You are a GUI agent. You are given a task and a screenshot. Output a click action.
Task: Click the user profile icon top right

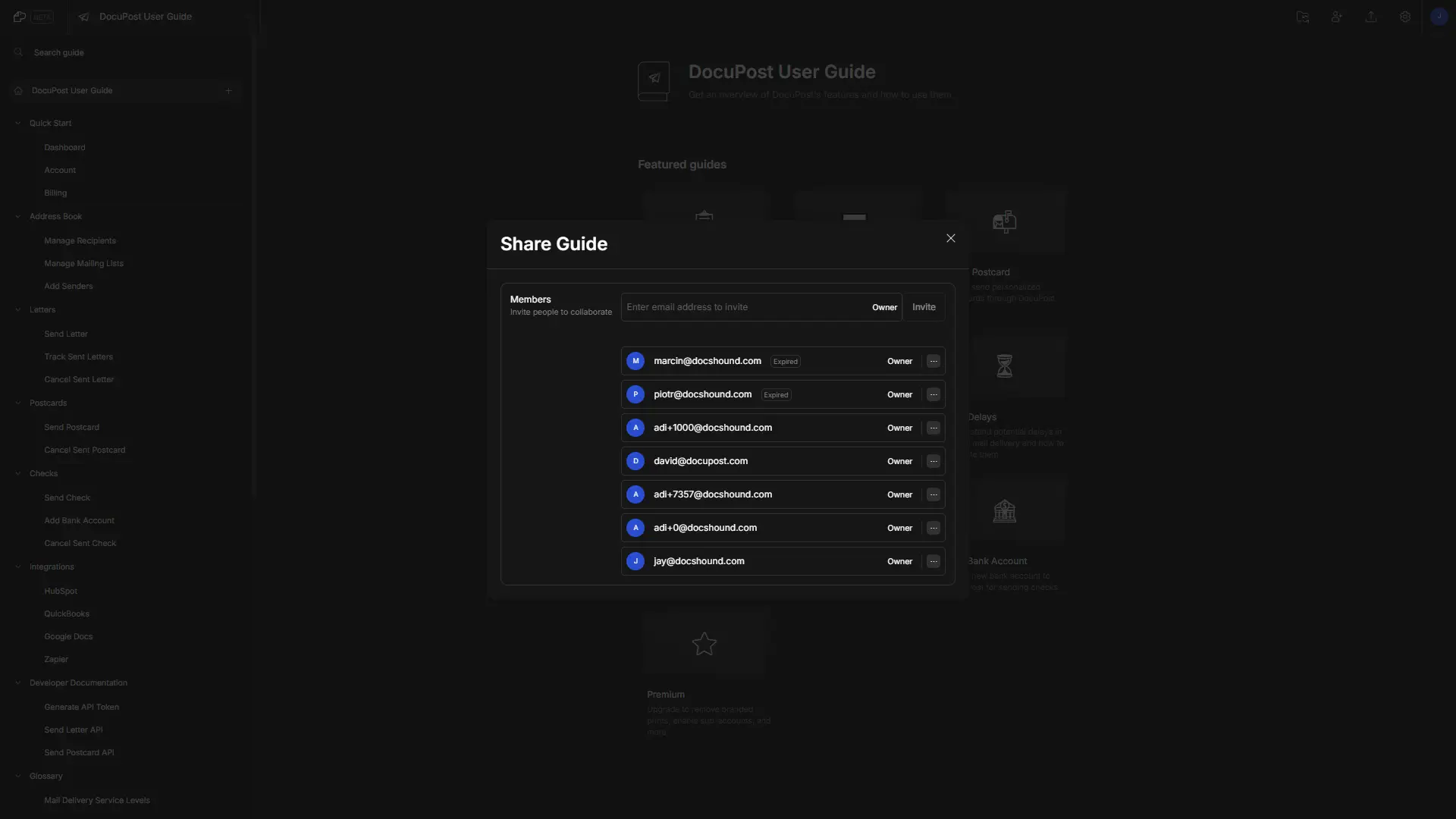[x=1438, y=16]
